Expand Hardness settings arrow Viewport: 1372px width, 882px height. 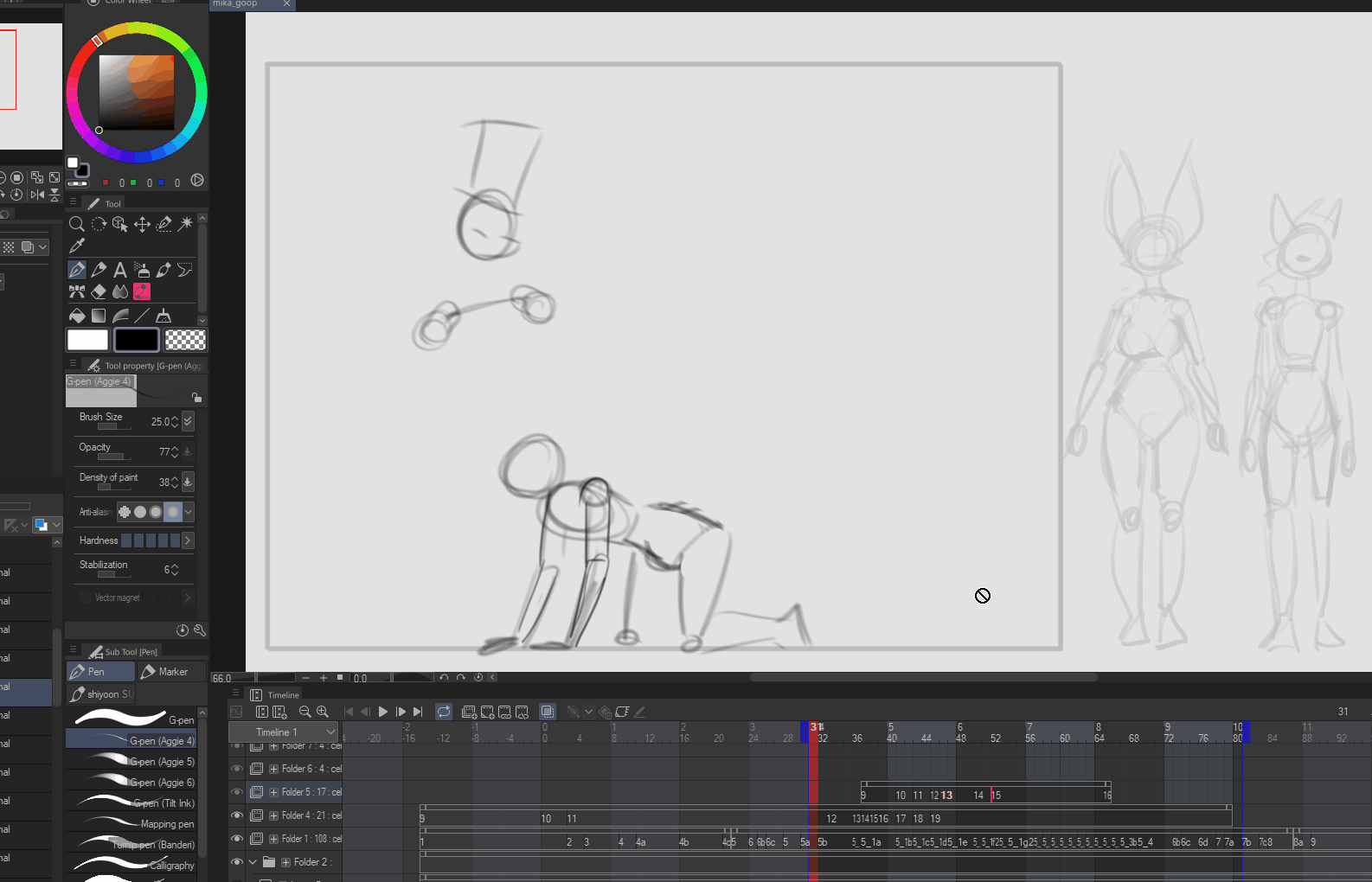(188, 540)
